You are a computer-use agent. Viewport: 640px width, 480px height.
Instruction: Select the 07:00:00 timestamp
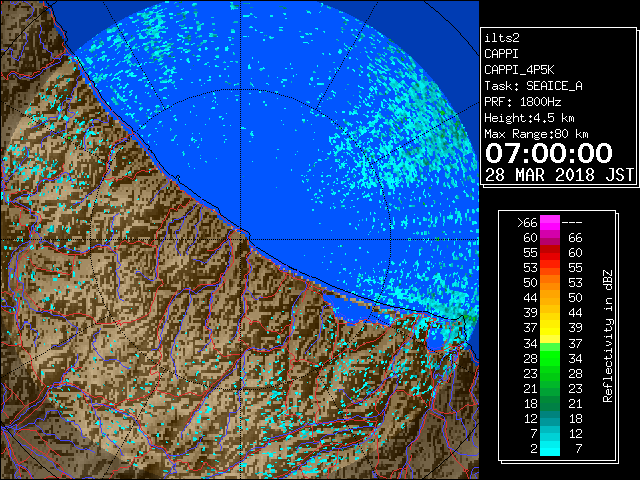(x=549, y=153)
